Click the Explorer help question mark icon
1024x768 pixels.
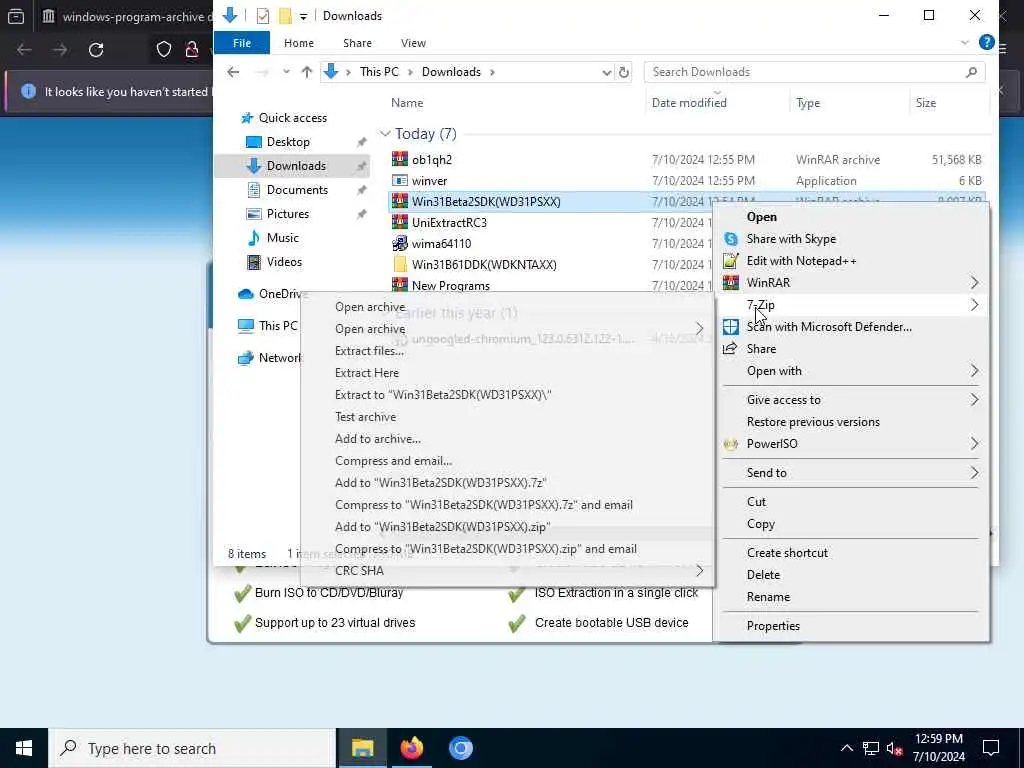(x=986, y=42)
